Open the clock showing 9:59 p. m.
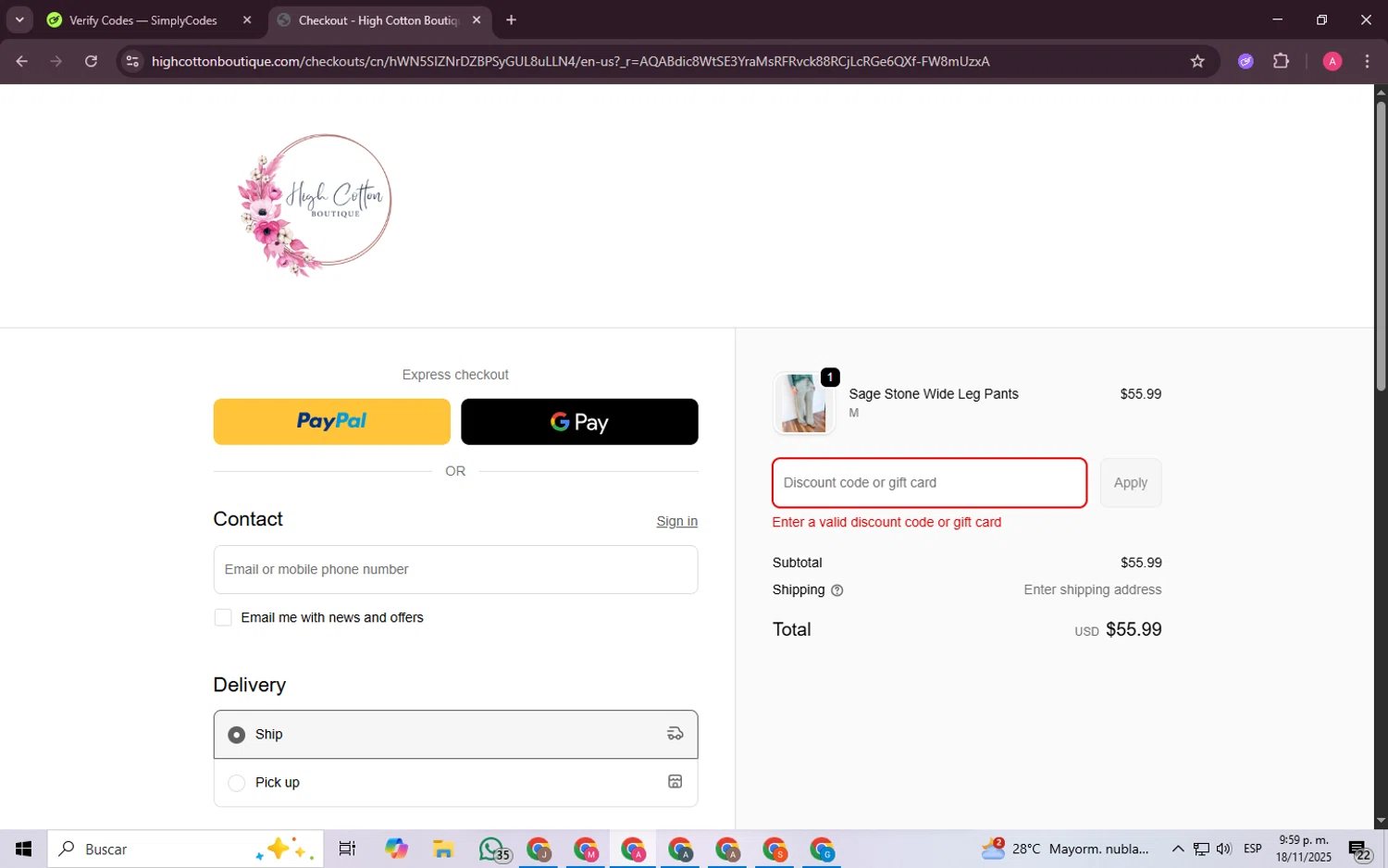Viewport: 1388px width, 868px height. (1303, 849)
